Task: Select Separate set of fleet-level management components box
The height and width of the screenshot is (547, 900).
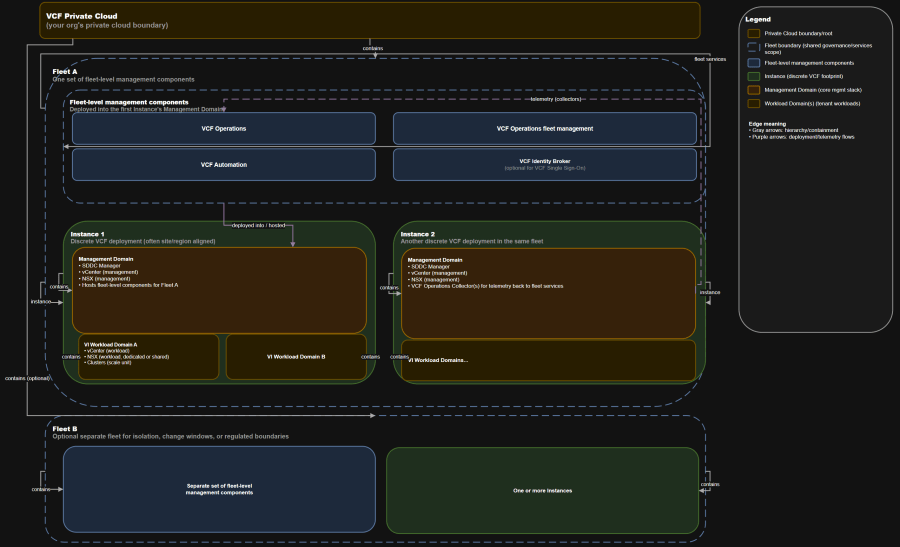Action: coord(219,489)
